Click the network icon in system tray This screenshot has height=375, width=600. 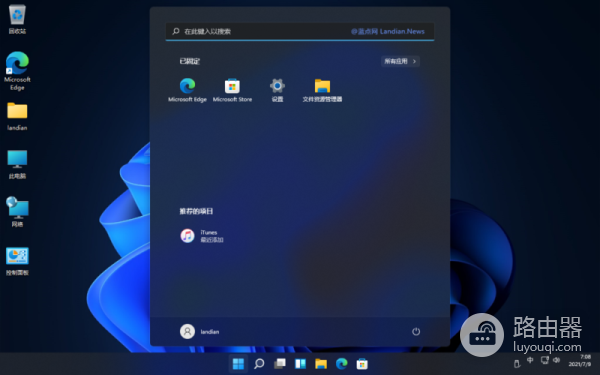pos(545,360)
